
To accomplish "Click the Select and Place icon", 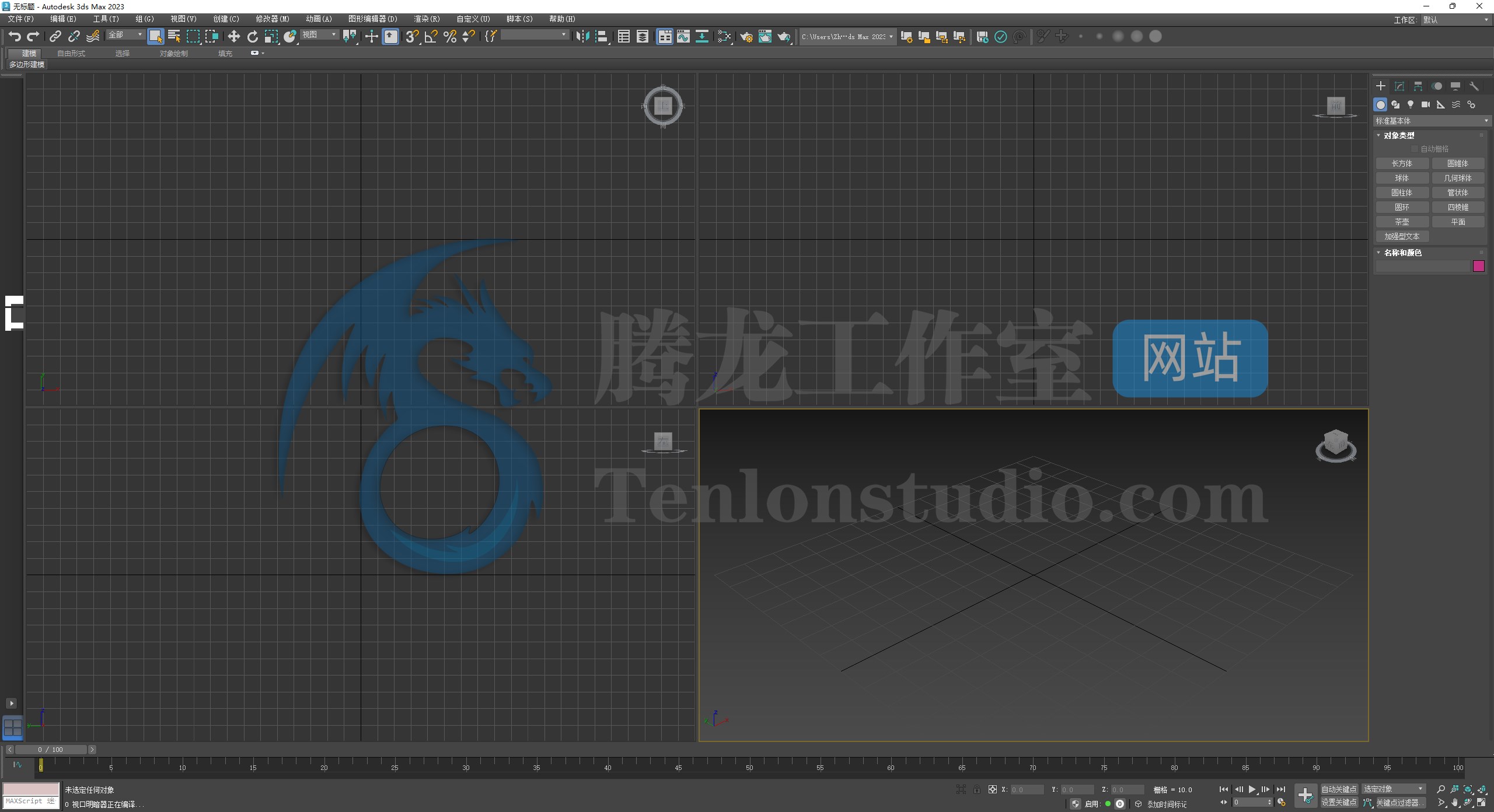I will 289,37.
